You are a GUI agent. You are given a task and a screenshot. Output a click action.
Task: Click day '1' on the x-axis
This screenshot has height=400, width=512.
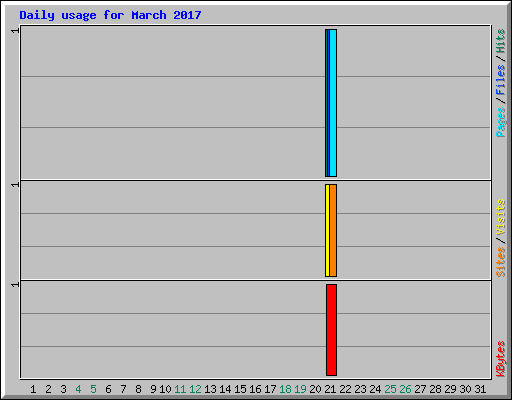(x=33, y=389)
